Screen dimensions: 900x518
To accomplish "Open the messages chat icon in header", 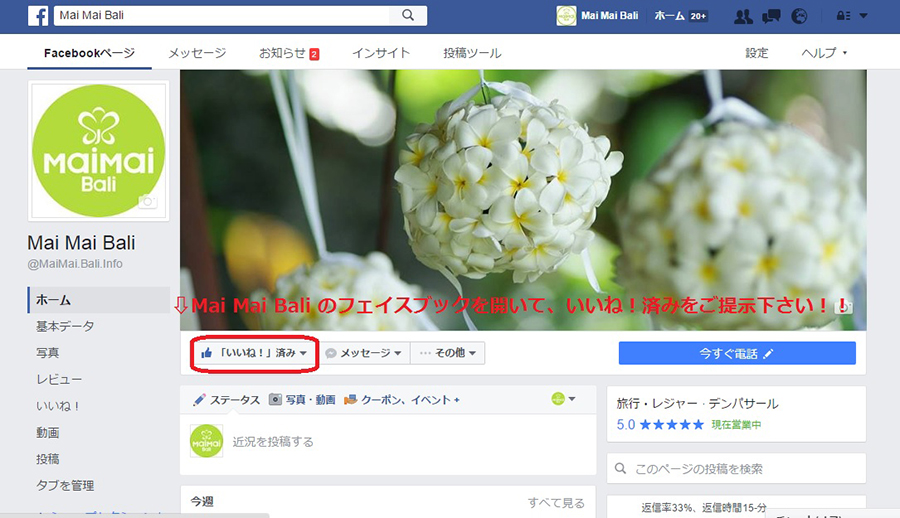I will click(771, 16).
